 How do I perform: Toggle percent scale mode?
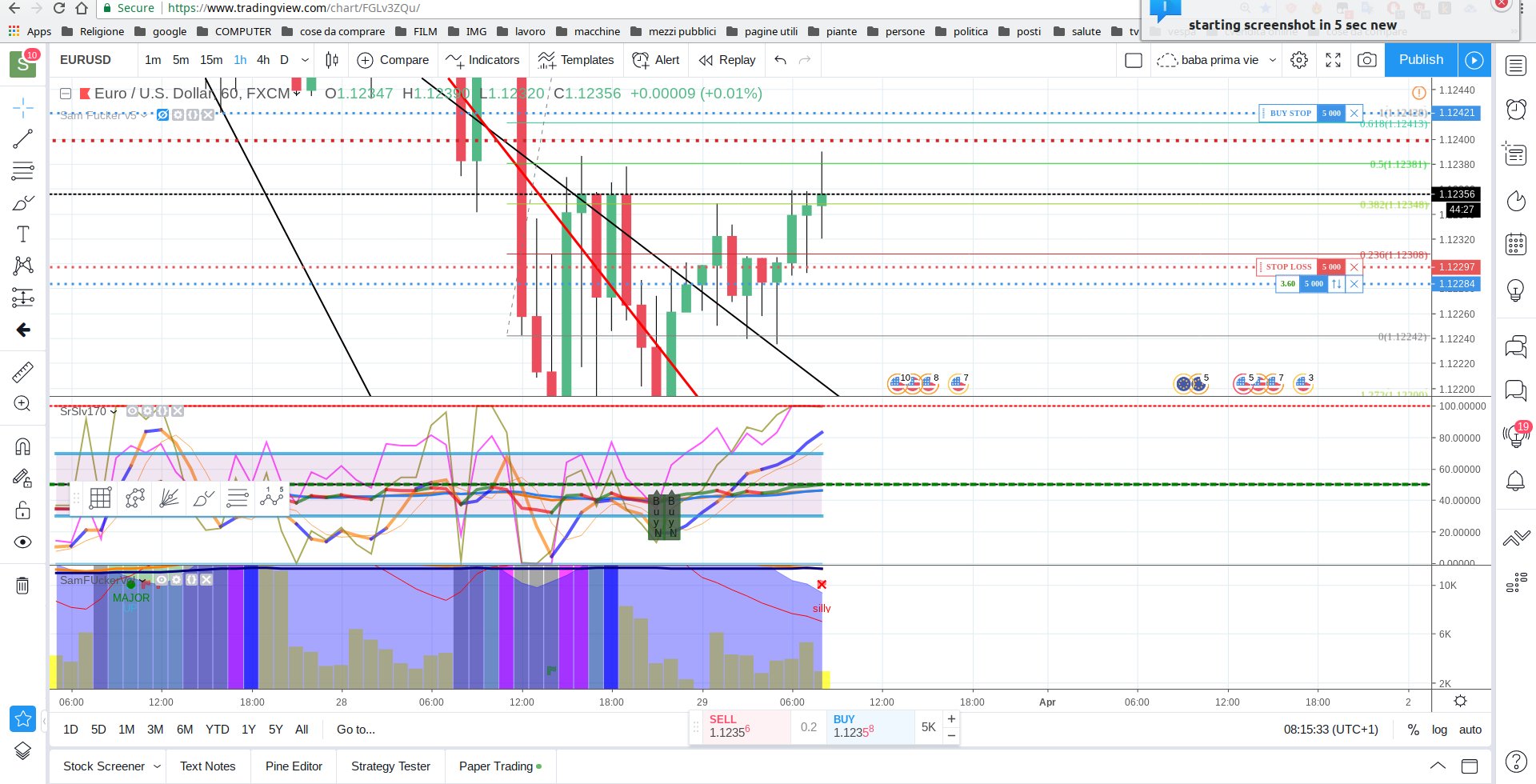1414,730
